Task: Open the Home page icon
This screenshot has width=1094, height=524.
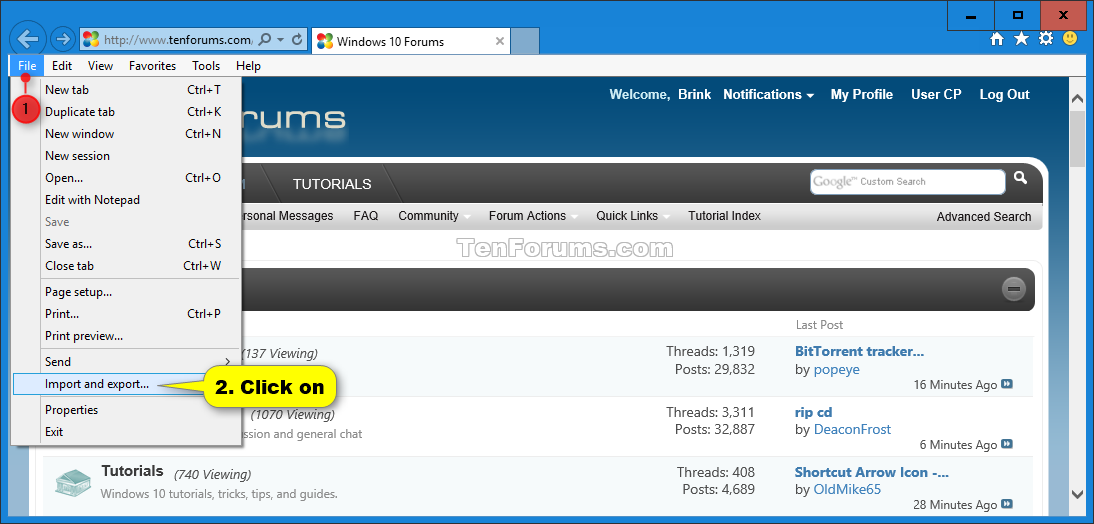Action: coord(997,39)
